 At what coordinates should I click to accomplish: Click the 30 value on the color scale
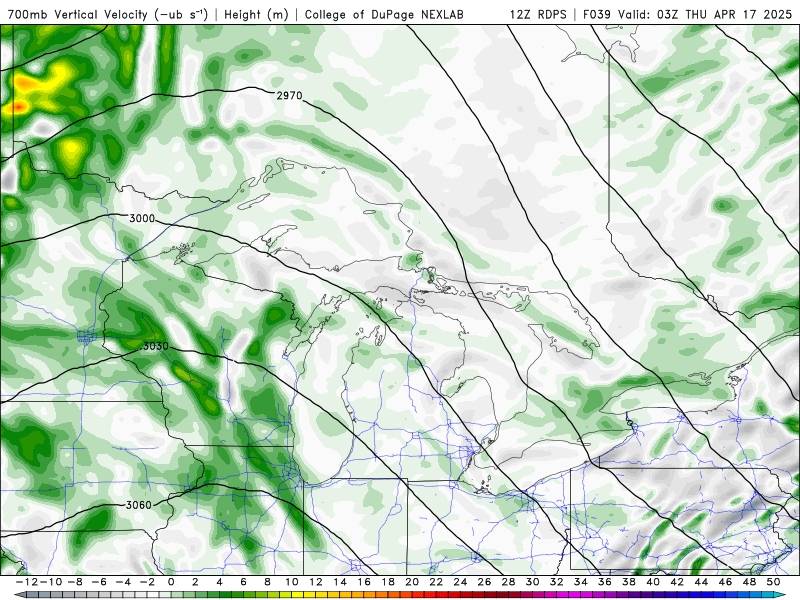pos(533,582)
